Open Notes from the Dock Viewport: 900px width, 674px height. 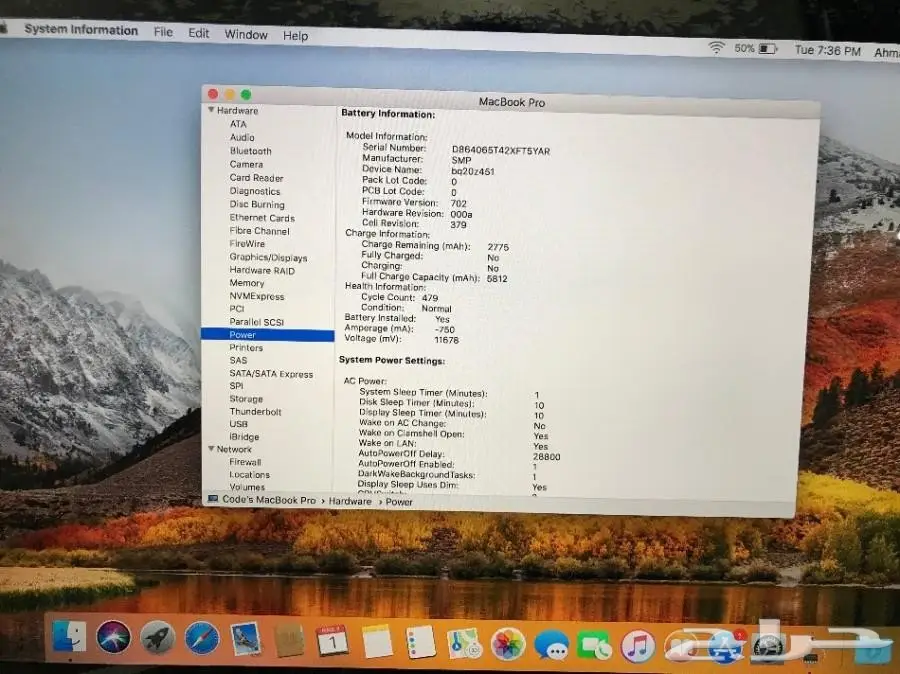377,642
